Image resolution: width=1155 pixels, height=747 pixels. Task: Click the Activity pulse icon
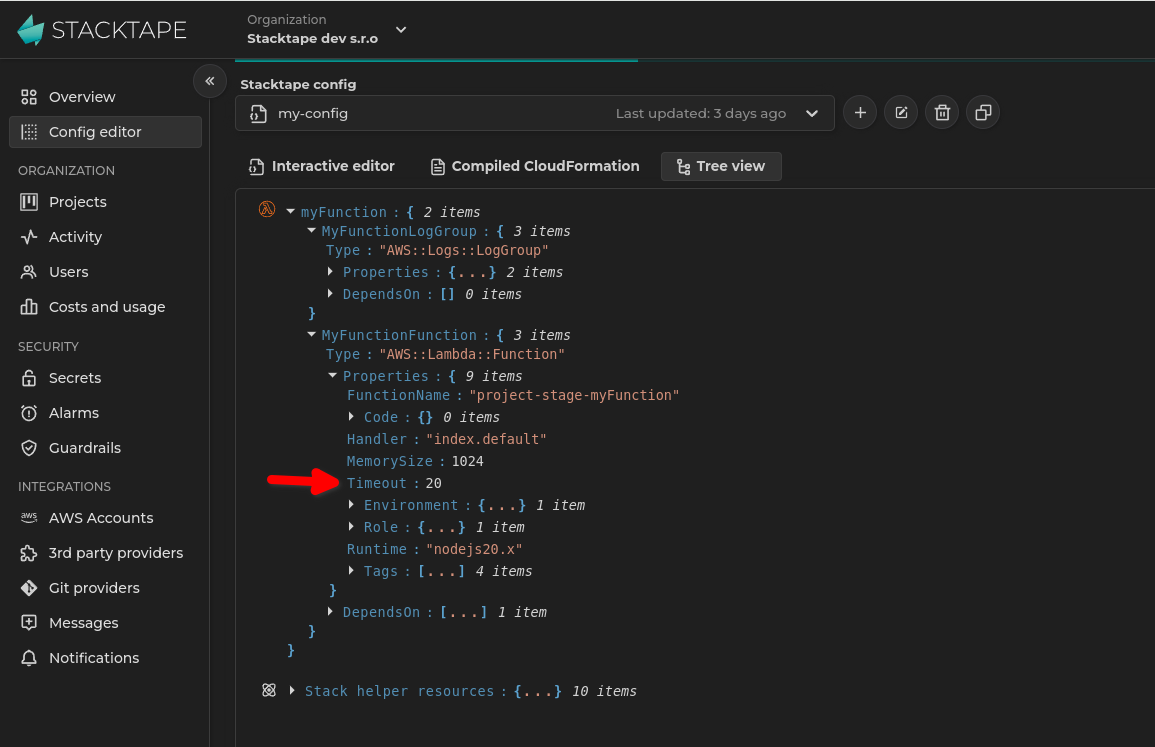[x=29, y=236]
